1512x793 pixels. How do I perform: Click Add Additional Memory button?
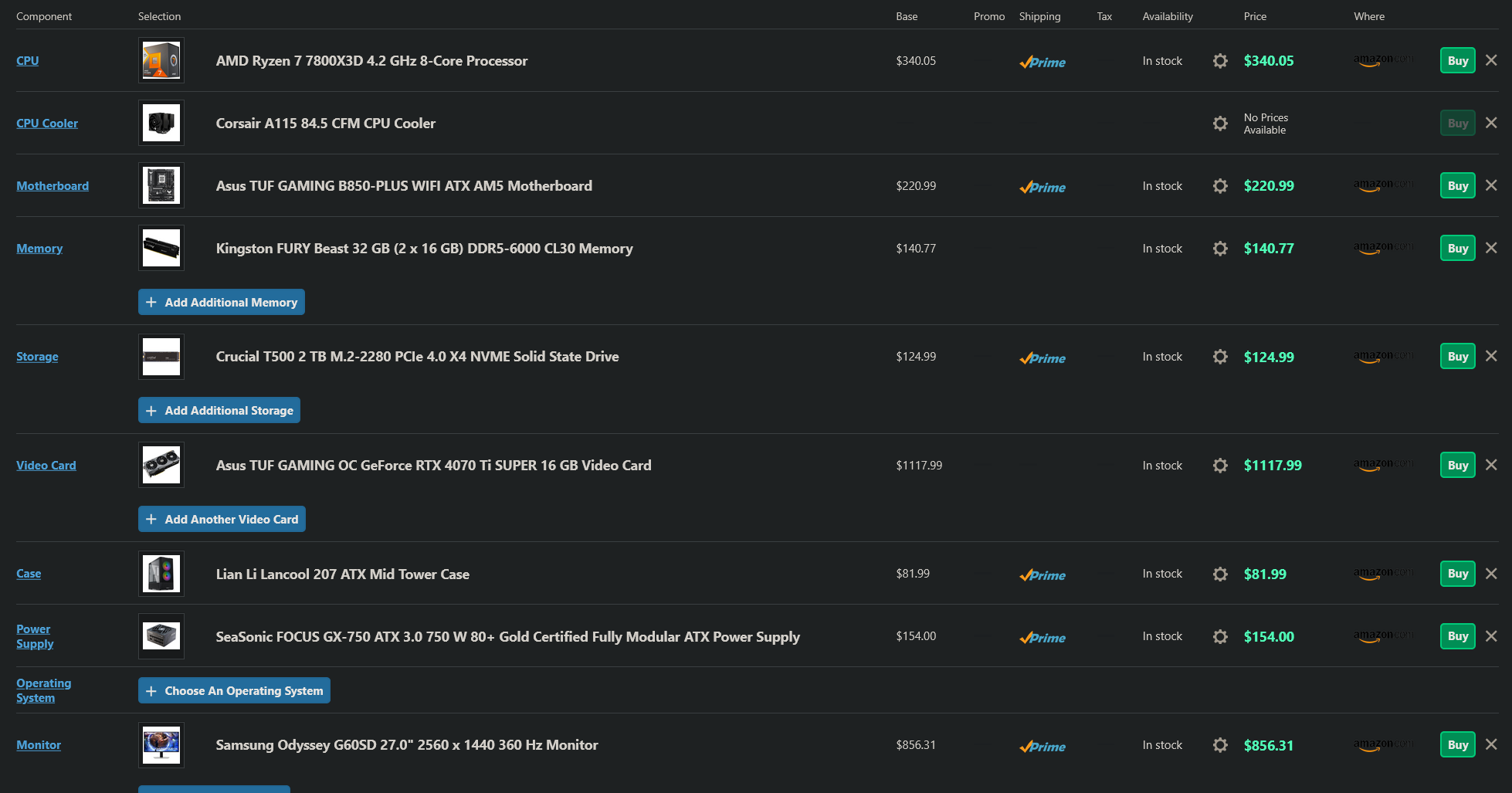(x=222, y=302)
